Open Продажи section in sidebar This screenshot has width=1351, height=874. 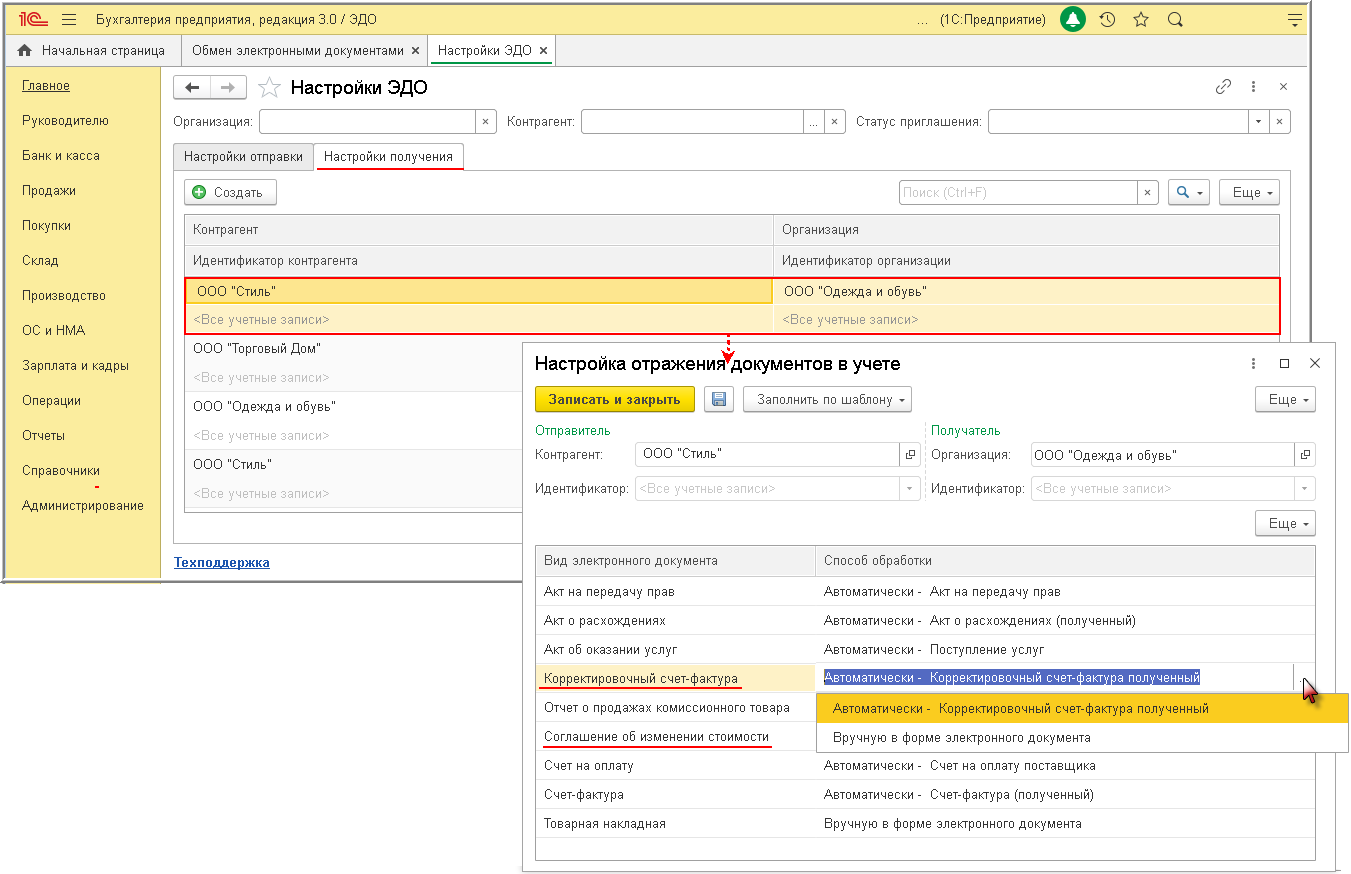pyautogui.click(x=49, y=191)
